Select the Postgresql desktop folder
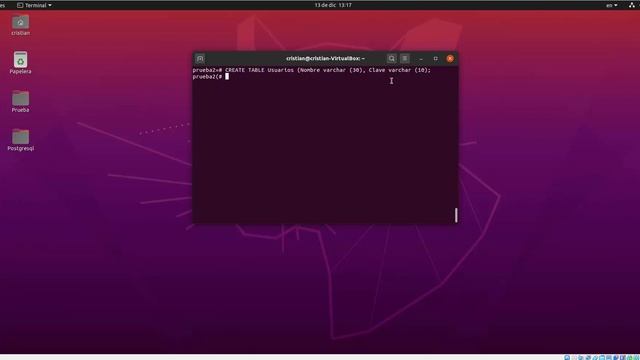 pyautogui.click(x=20, y=137)
